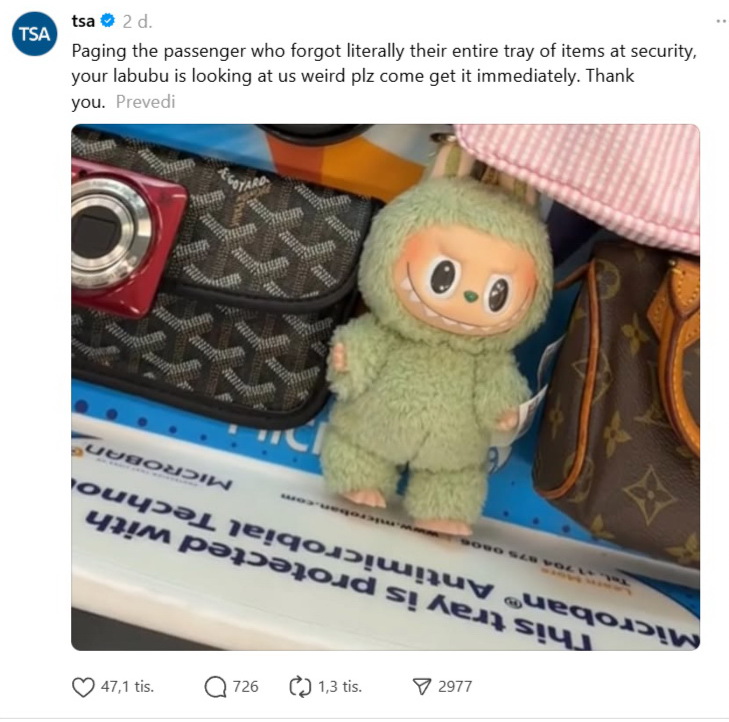Click the post text about the labubu
Screen dimensions: 729x722
click(384, 76)
